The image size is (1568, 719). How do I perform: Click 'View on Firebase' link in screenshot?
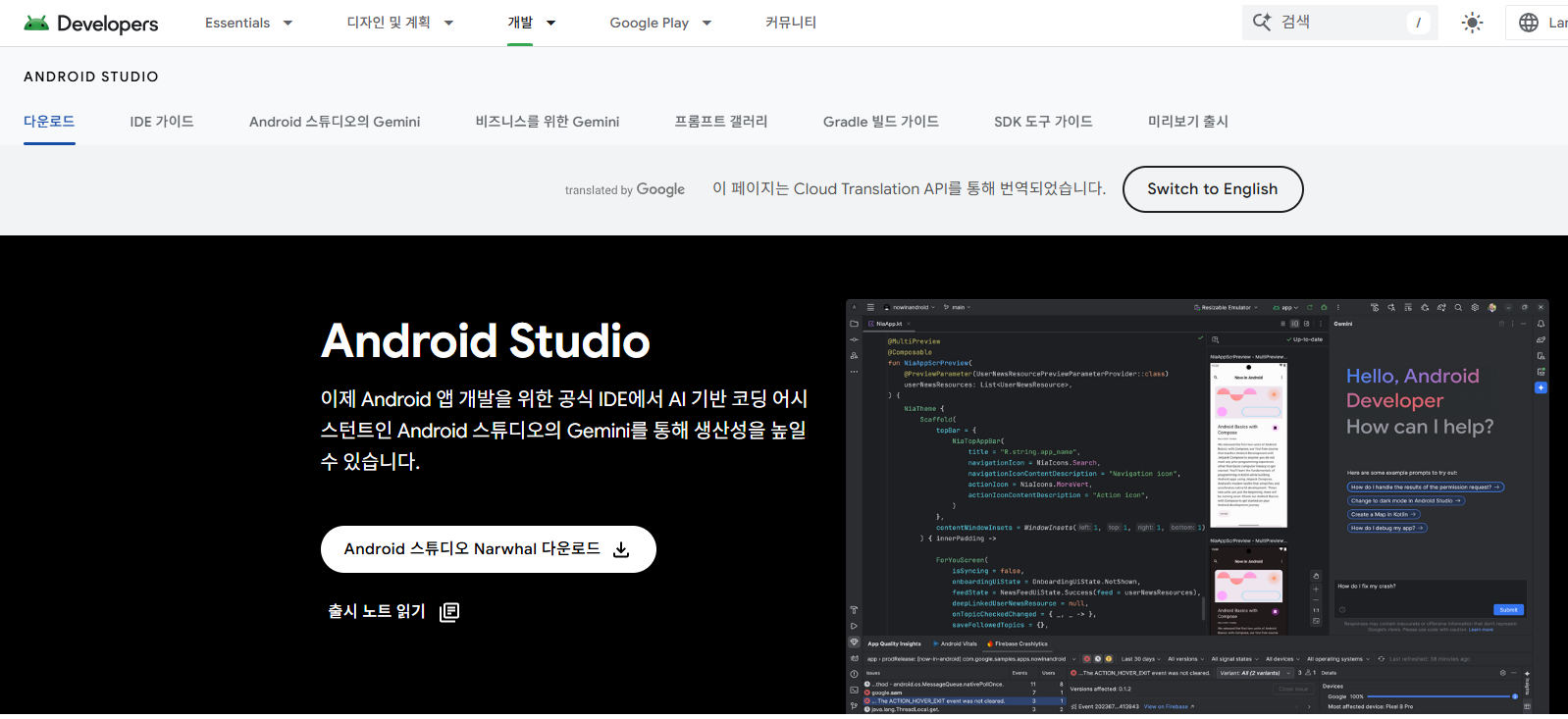point(1169,706)
